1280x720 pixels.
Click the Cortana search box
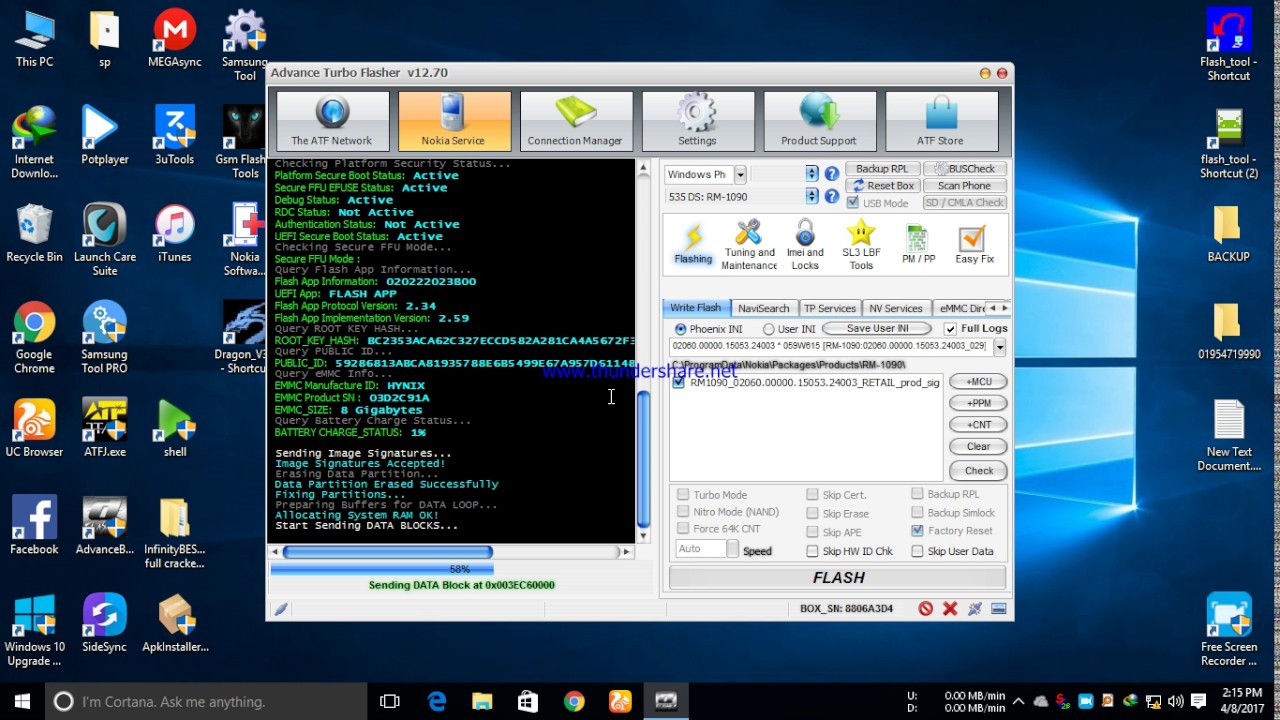click(206, 701)
